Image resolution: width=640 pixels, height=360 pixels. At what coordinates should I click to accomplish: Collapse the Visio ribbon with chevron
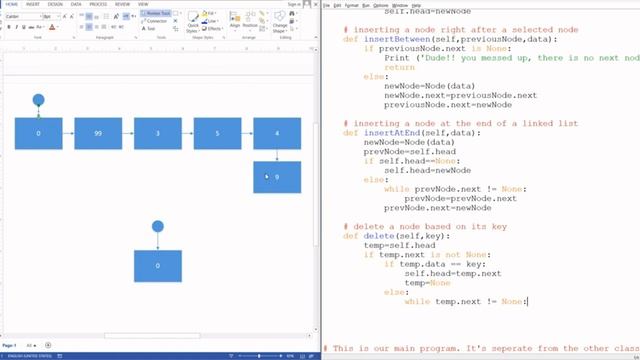pos(316,37)
